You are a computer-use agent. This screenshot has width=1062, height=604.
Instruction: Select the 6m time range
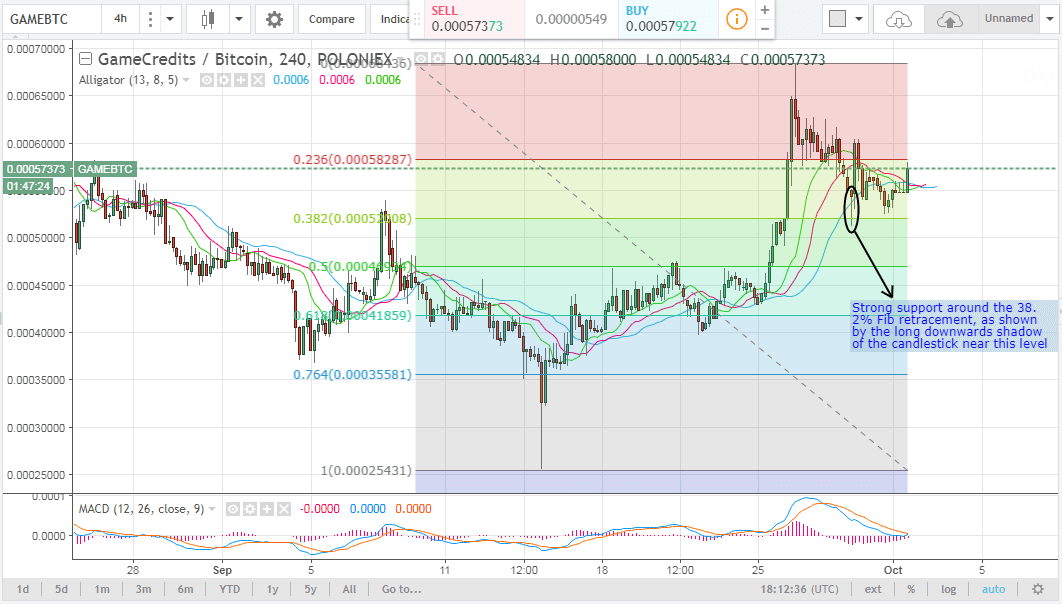(186, 589)
